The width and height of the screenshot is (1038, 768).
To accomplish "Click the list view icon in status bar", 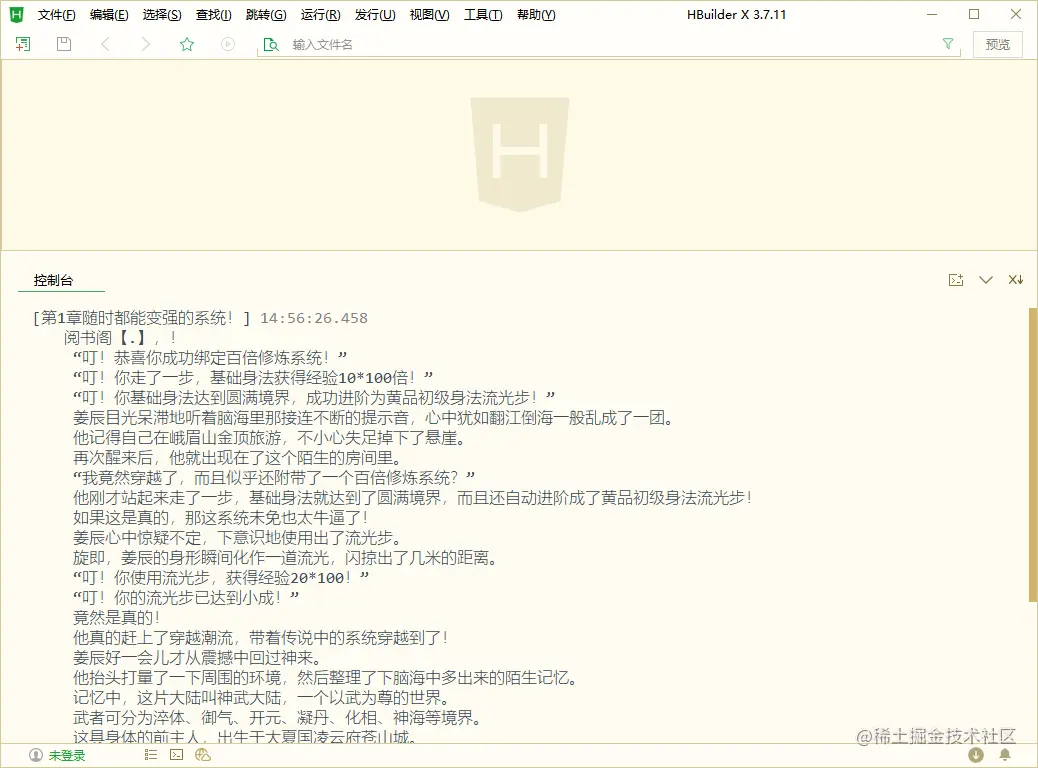I will tap(151, 755).
